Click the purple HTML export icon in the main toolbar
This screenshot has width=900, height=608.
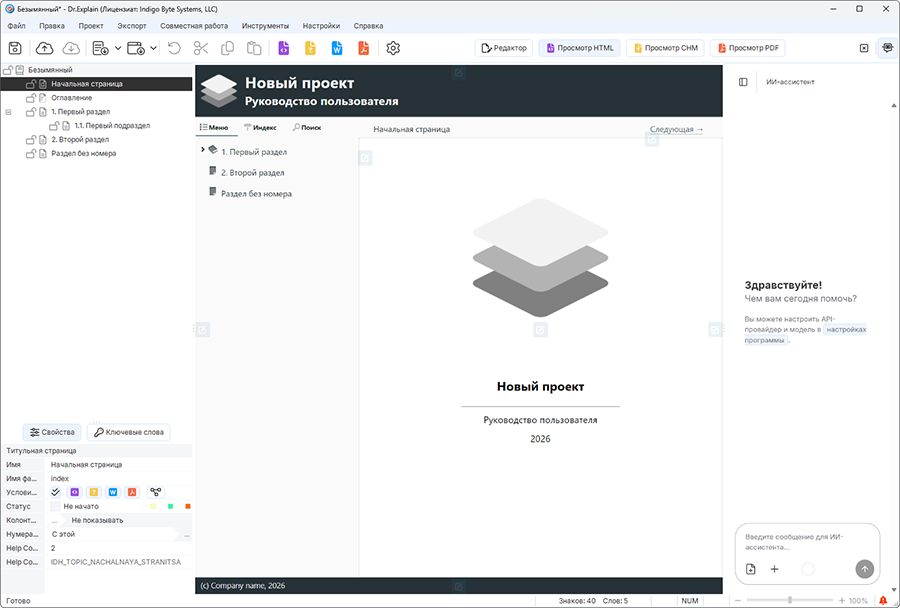coord(284,48)
